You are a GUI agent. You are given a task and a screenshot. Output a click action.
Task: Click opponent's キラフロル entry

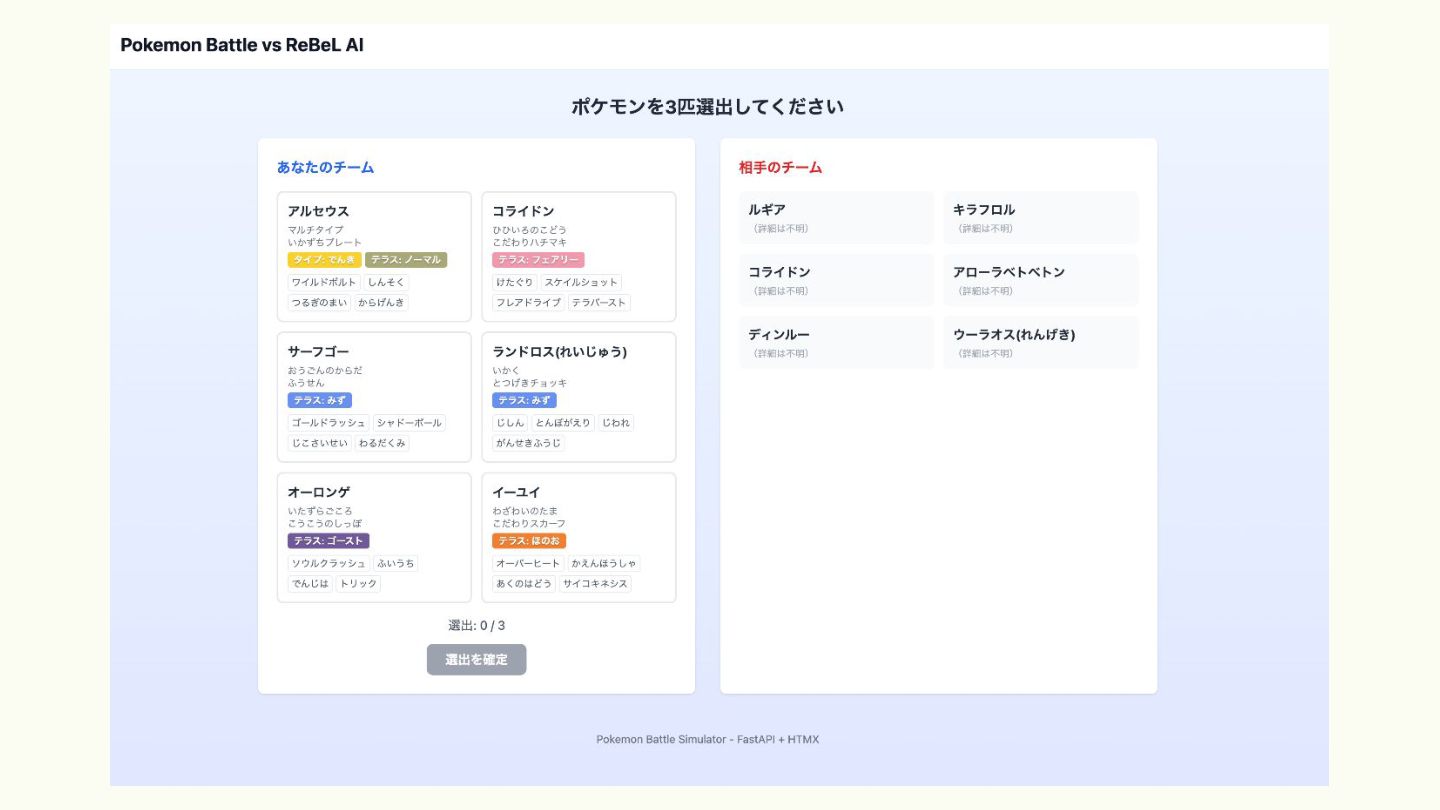(x=1041, y=218)
